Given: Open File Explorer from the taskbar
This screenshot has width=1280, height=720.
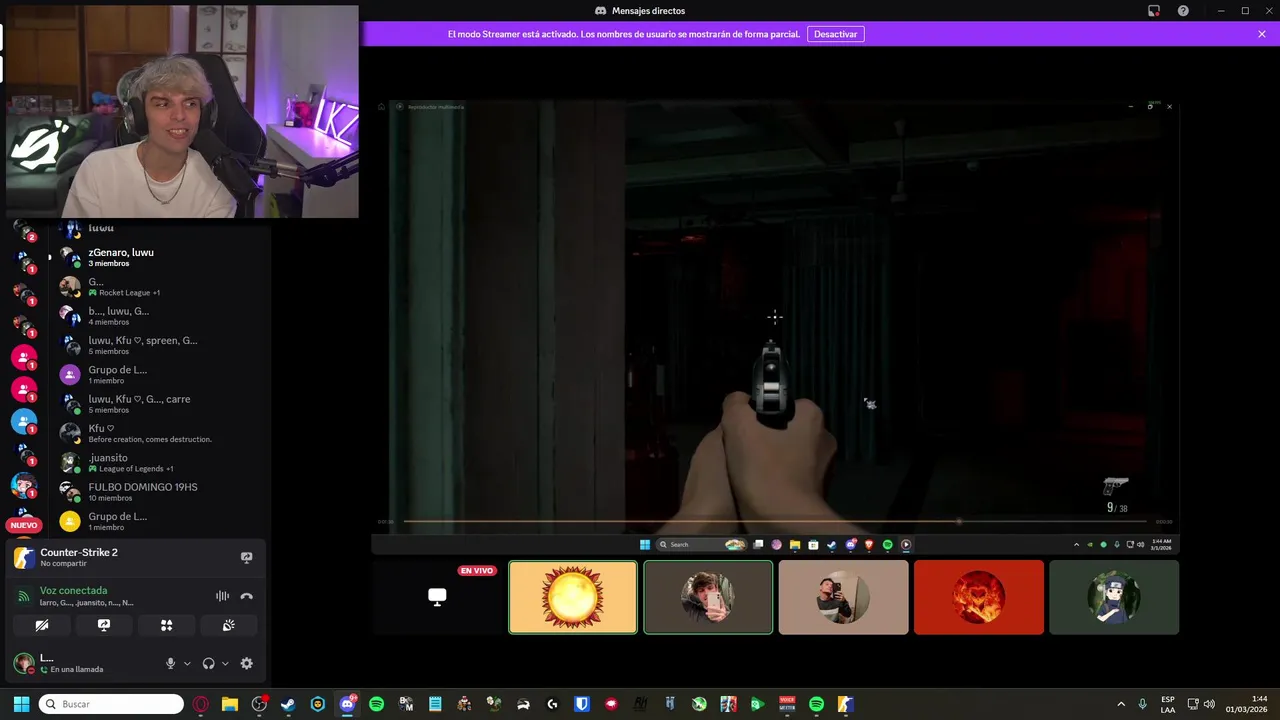Looking at the screenshot, I should click(230, 704).
